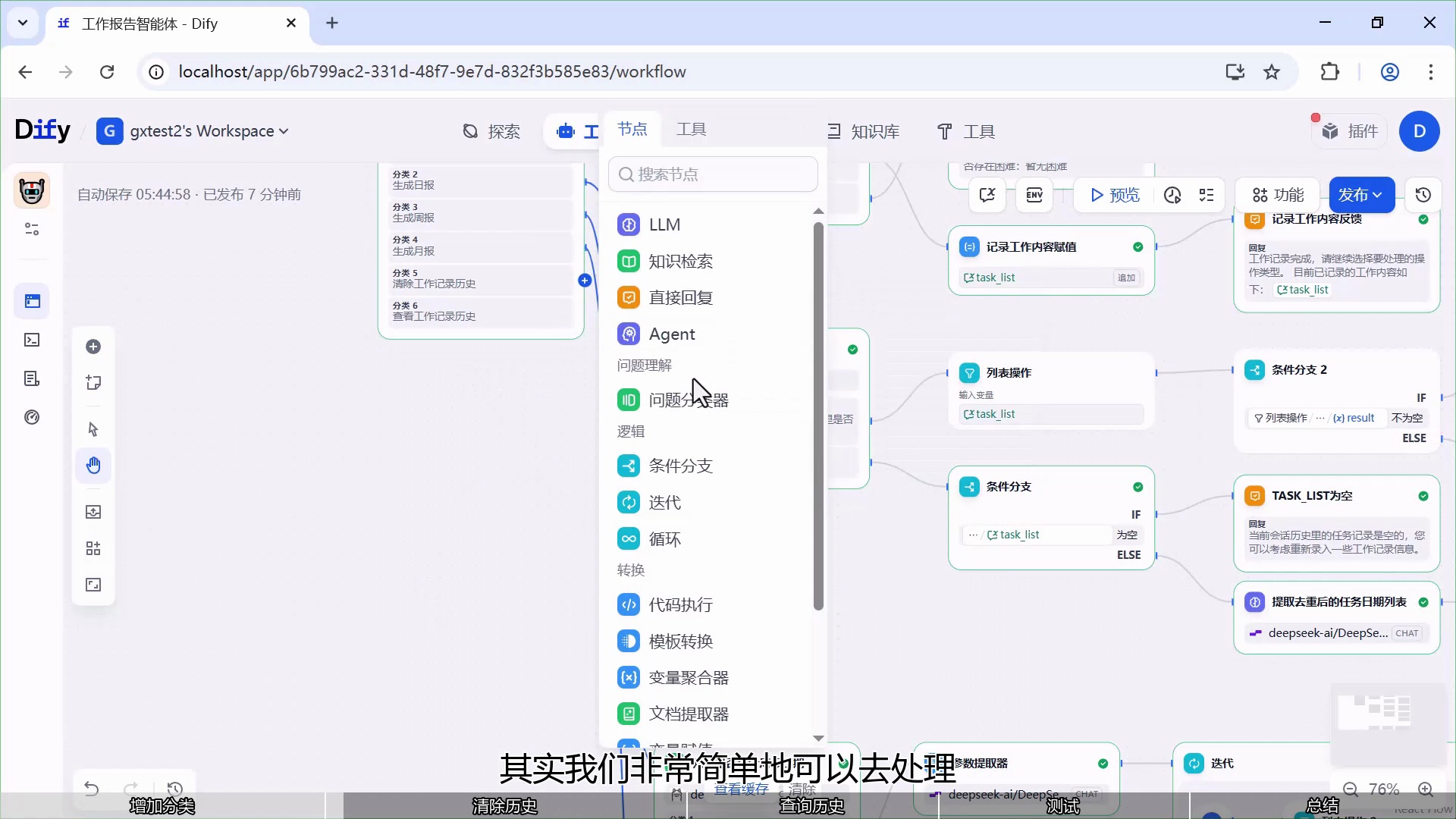The width and height of the screenshot is (1456, 819).
Task: Select the LLM node icon
Action: pos(628,225)
